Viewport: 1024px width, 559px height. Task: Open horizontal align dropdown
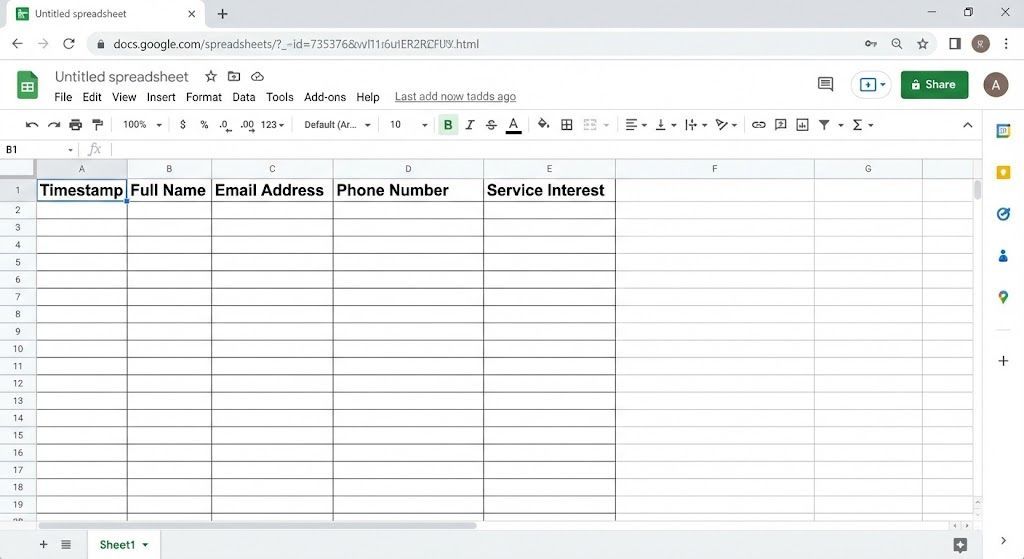[x=635, y=125]
